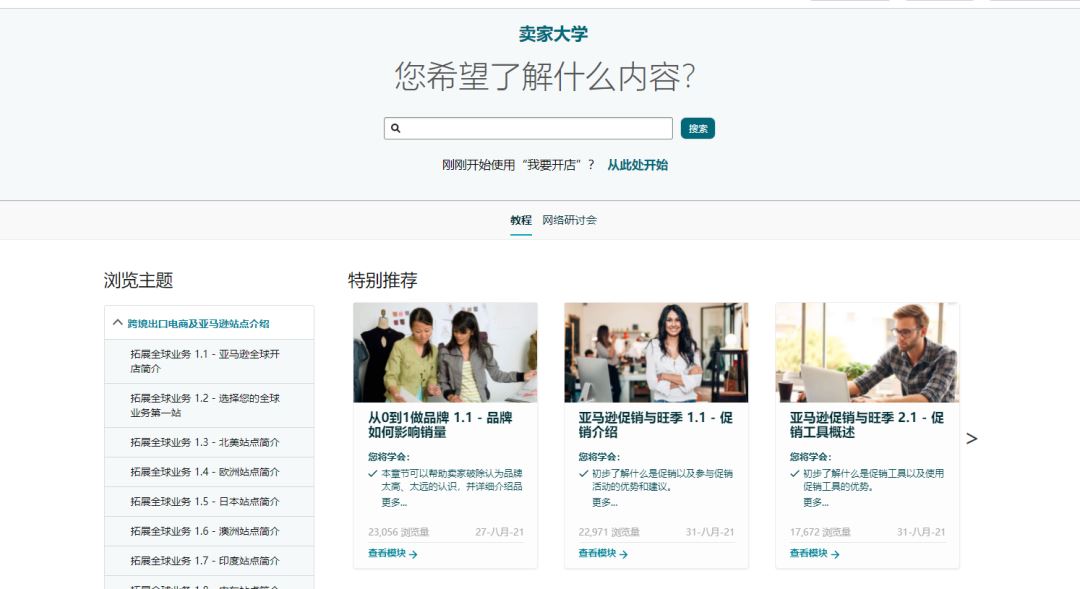Click the 23,056 浏览量 view count
The width and height of the screenshot is (1080, 589).
click(398, 532)
